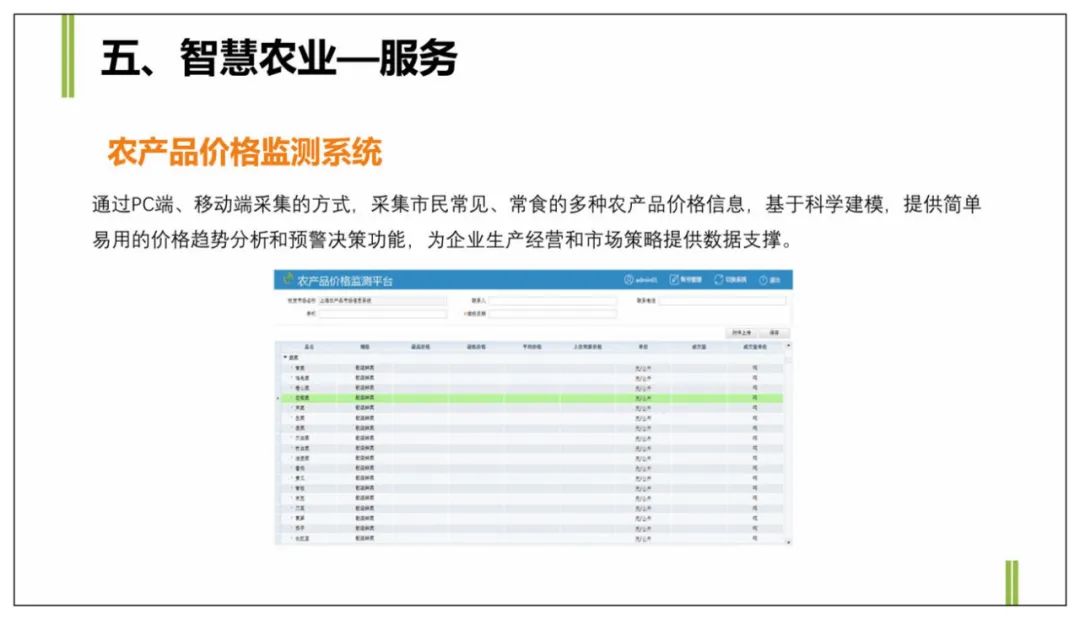The height and width of the screenshot is (619, 1080).
Task: Click the pencil-and-square icon in the blue header
Action: pos(674,280)
